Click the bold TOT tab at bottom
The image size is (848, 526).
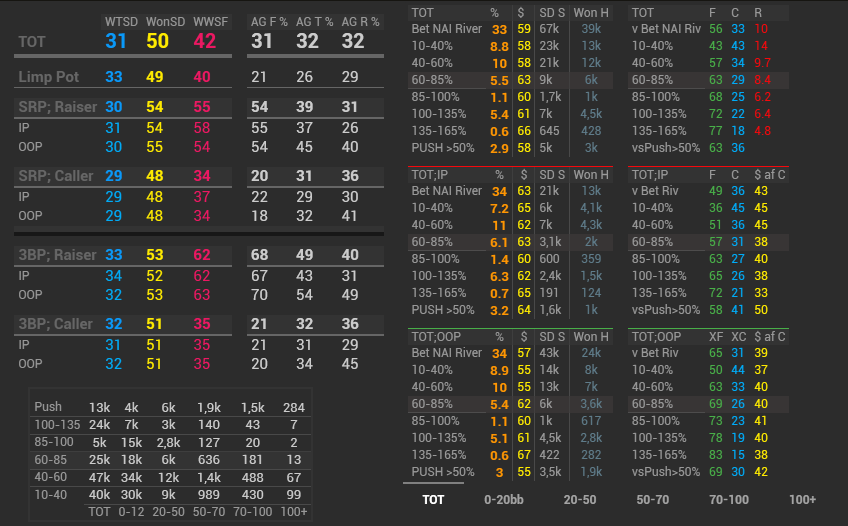click(433, 499)
